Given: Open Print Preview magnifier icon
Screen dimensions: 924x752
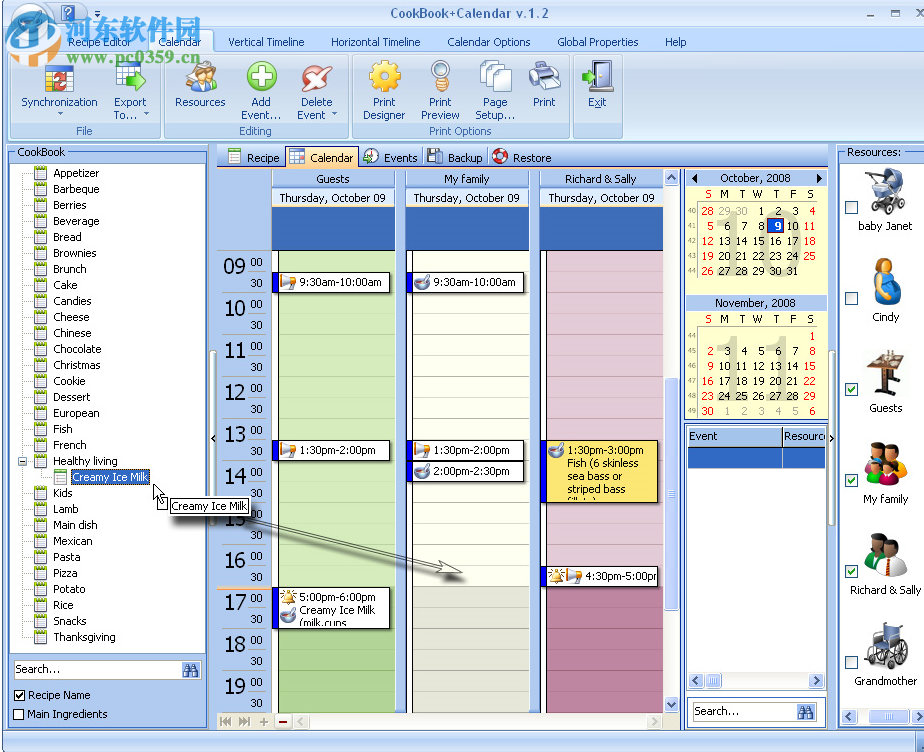Looking at the screenshot, I should click(x=440, y=77).
